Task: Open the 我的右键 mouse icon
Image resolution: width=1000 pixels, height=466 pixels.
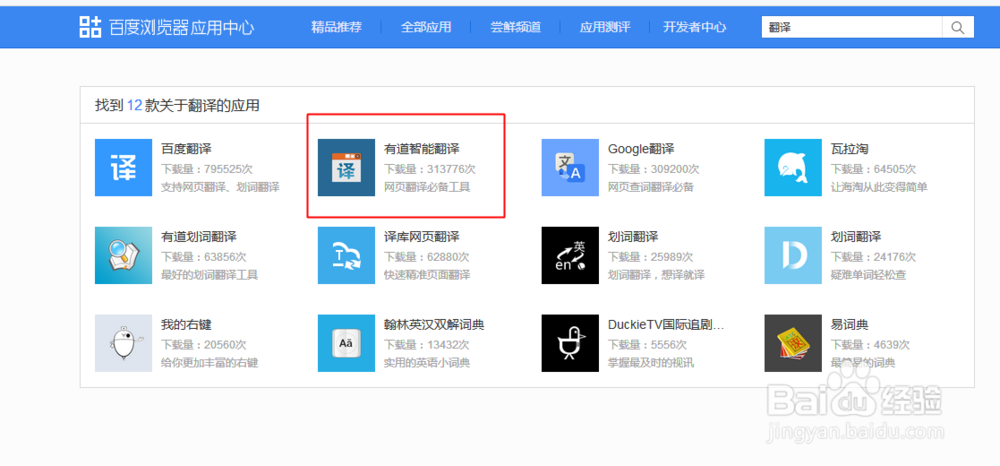Action: [x=124, y=343]
